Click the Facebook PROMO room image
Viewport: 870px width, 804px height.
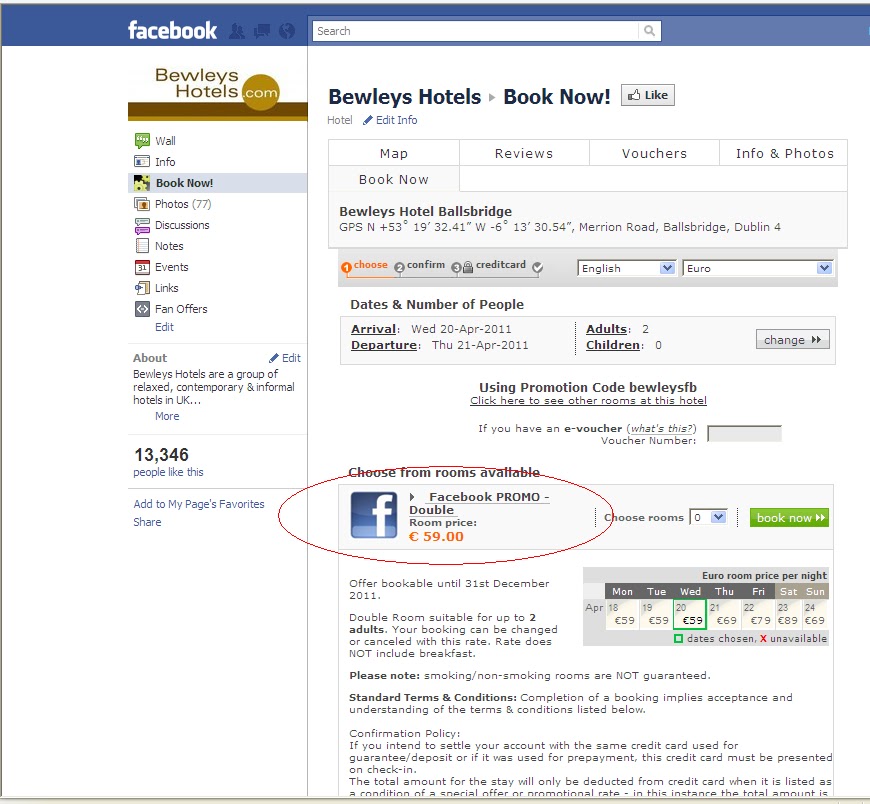coord(374,515)
